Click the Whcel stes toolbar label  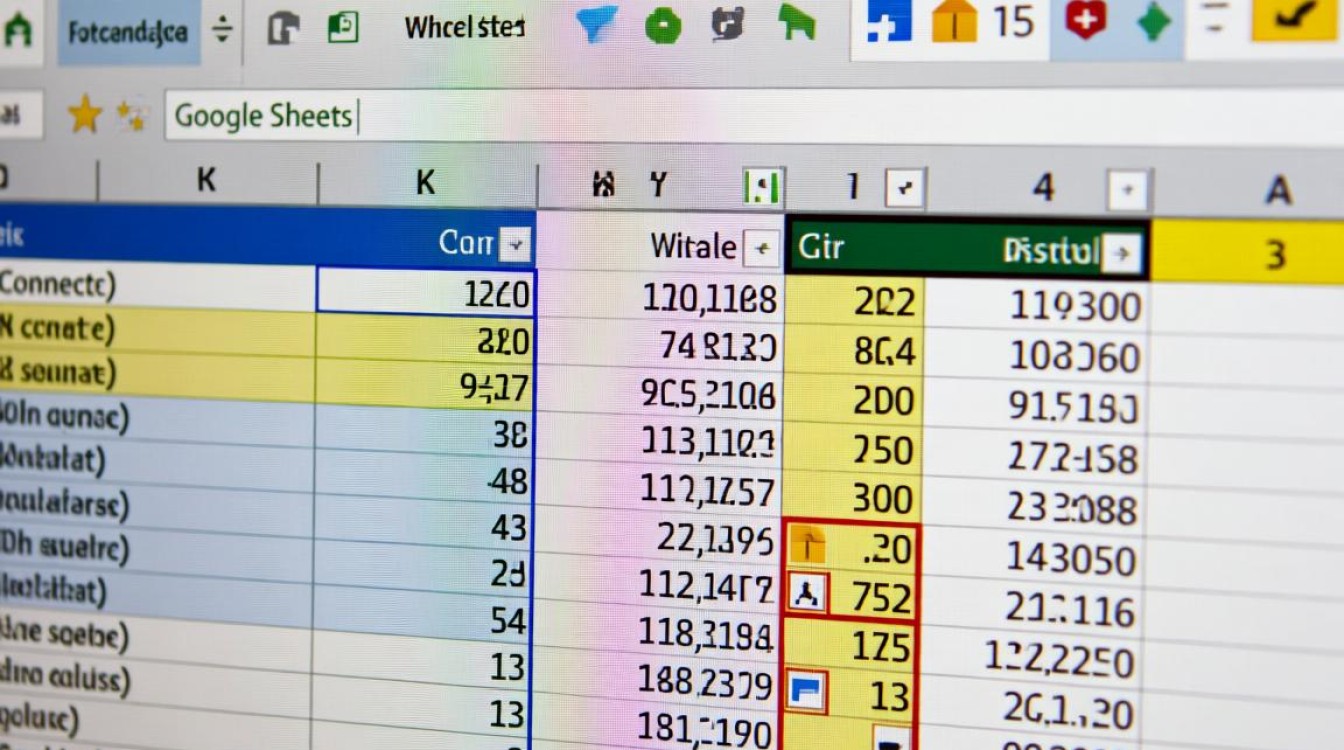point(464,28)
